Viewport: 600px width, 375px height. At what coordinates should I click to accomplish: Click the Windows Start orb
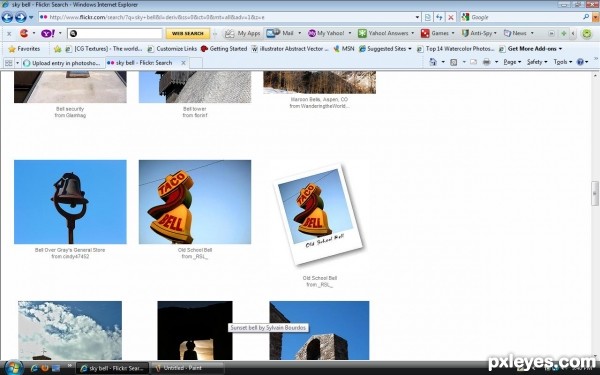pos(14,368)
